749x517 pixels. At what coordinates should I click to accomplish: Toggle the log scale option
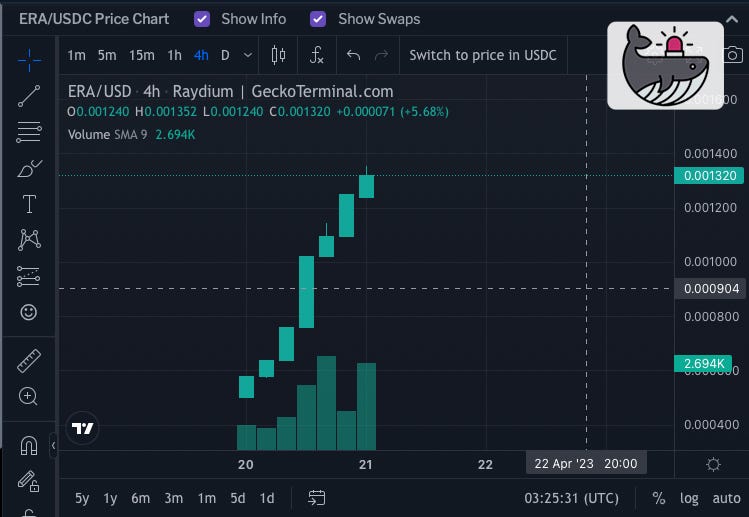tap(689, 498)
